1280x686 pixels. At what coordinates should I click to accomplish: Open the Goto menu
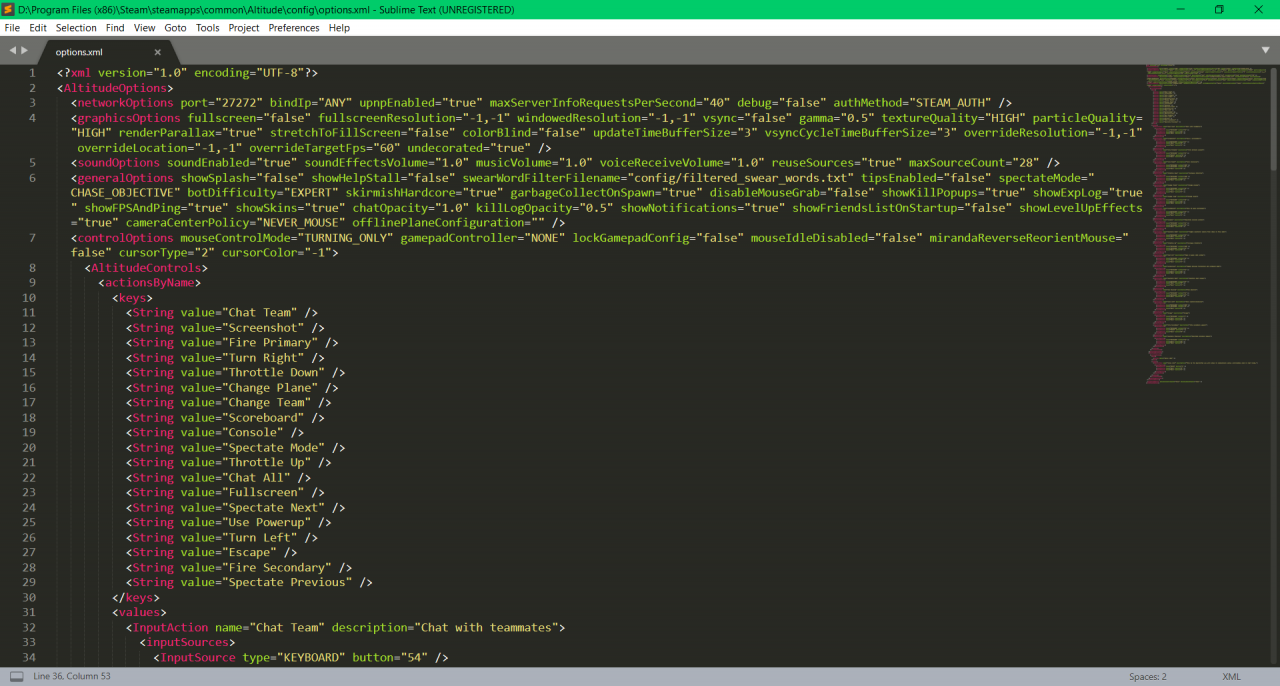[175, 28]
